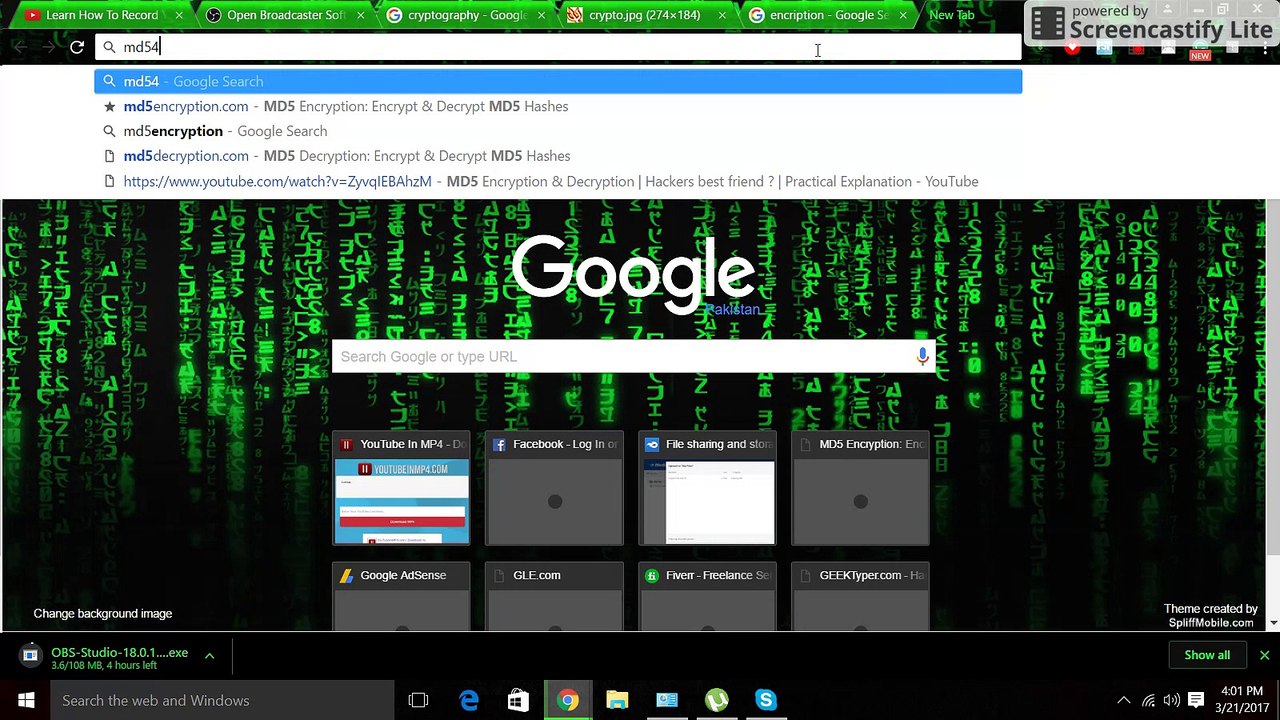Choose md5encryption.com bookmarked suggestion
Image resolution: width=1280 pixels, height=720 pixels.
(x=558, y=106)
